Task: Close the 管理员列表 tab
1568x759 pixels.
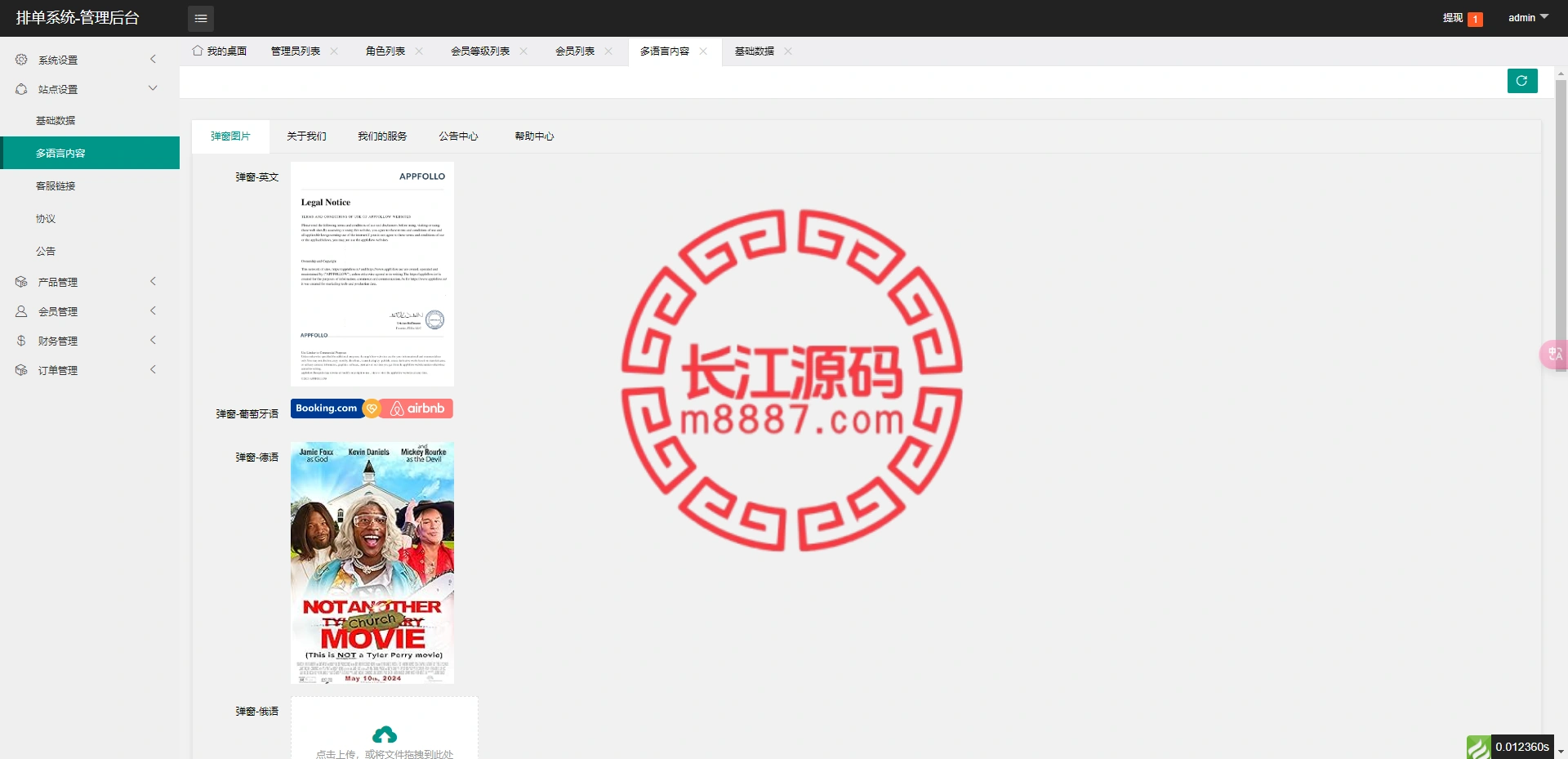Action: (334, 51)
